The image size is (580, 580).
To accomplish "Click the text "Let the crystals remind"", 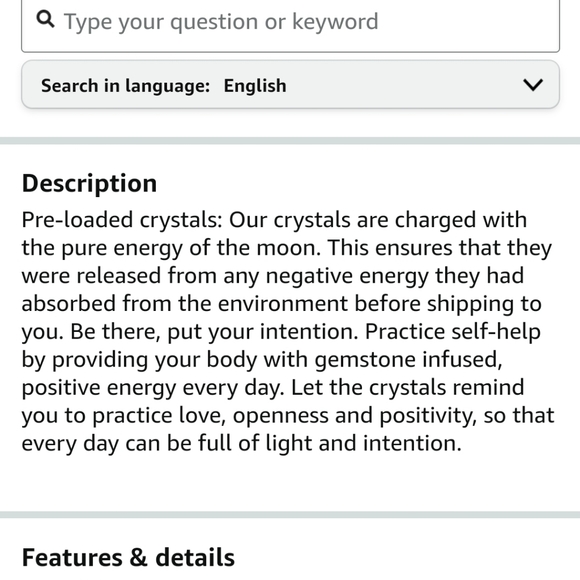I will [x=408, y=387].
